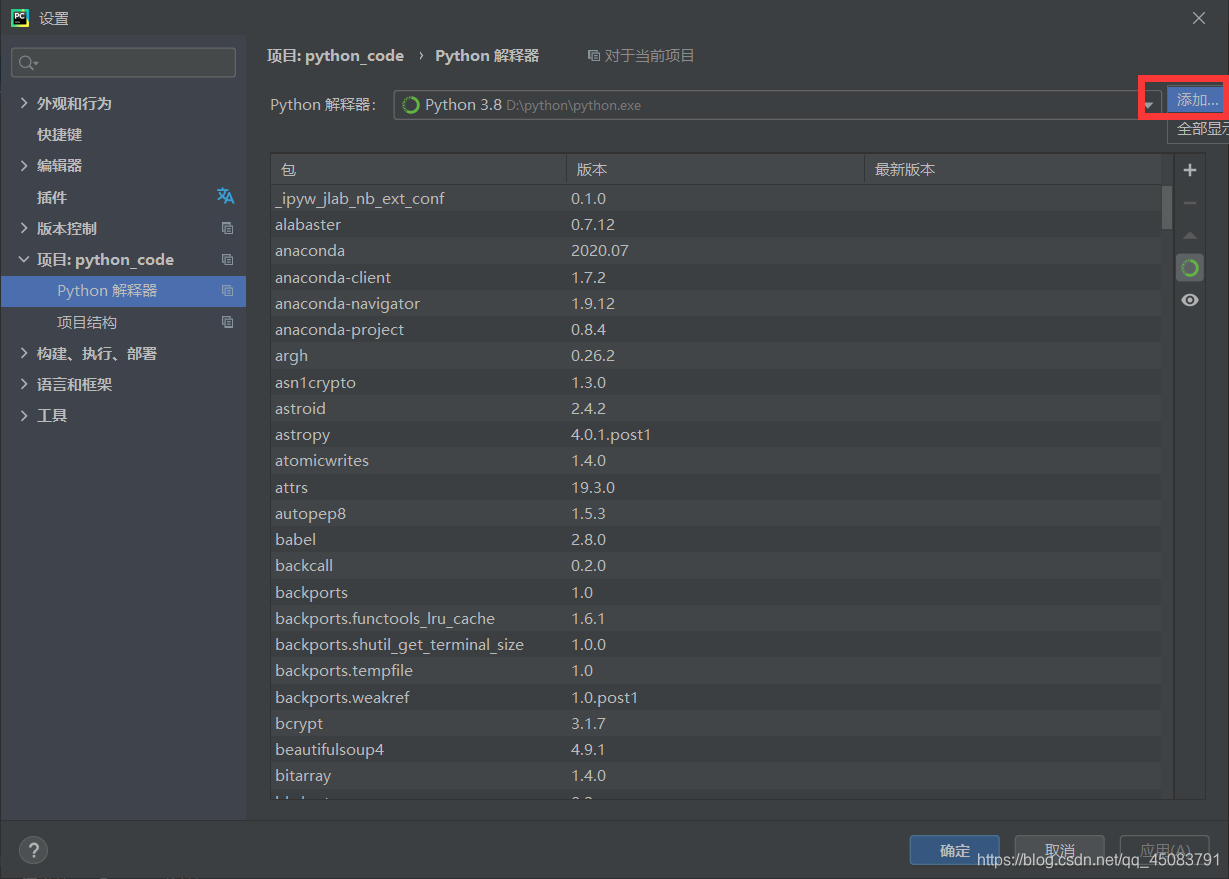Screen dimensions: 1229x879
Task: Expand the 外观和行为 section
Action: click(24, 103)
